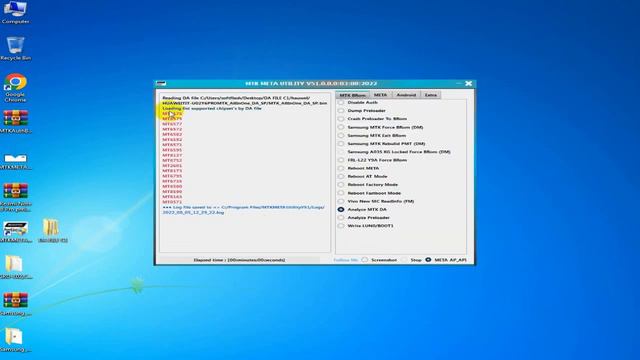
Task: Click the MT6592 log entry
Action: point(172,140)
